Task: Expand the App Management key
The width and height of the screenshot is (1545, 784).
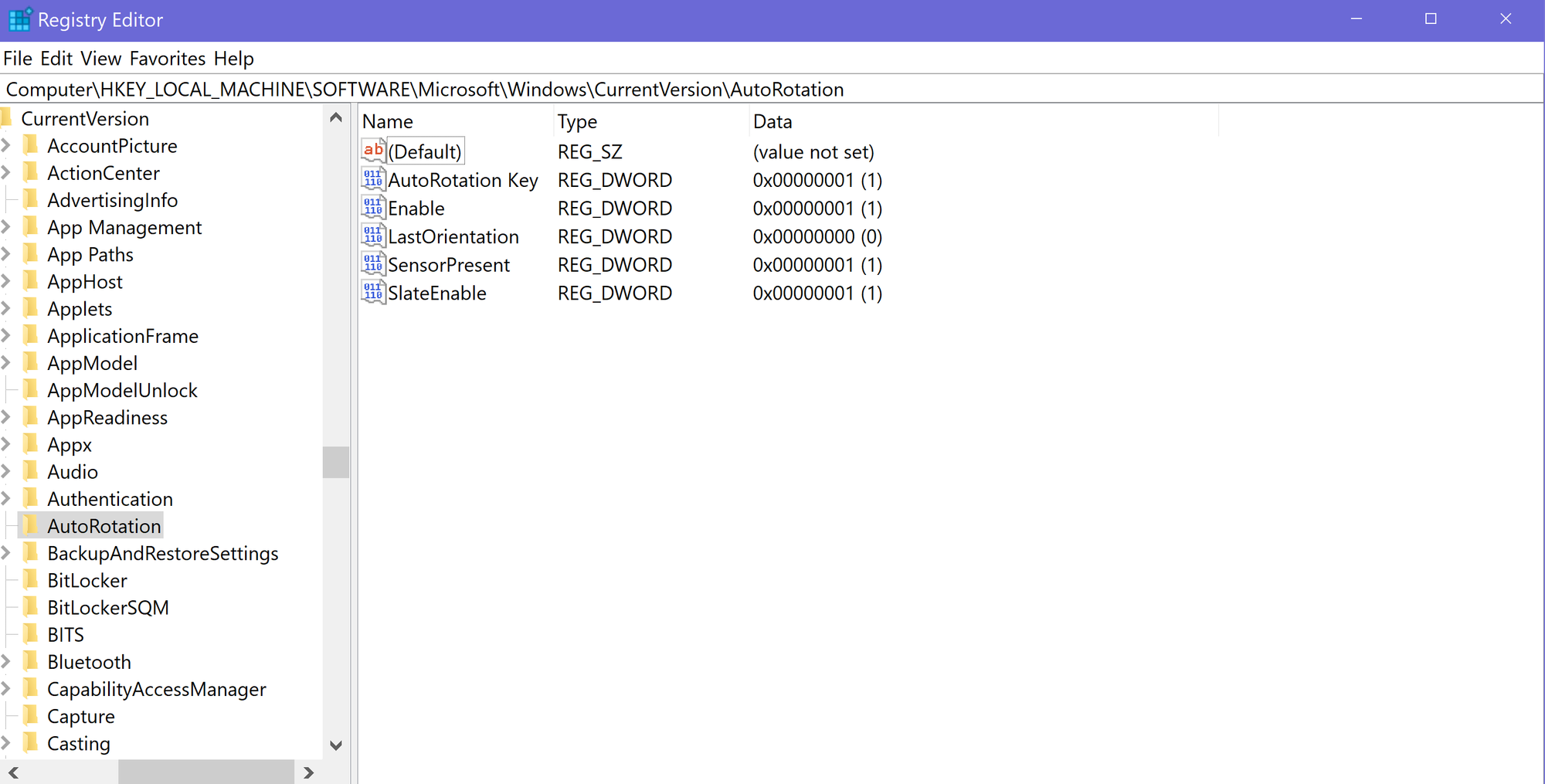Action: (x=6, y=227)
